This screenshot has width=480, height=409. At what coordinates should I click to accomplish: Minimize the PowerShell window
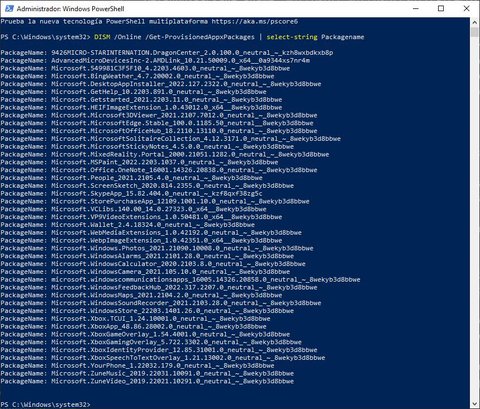coord(416,8)
